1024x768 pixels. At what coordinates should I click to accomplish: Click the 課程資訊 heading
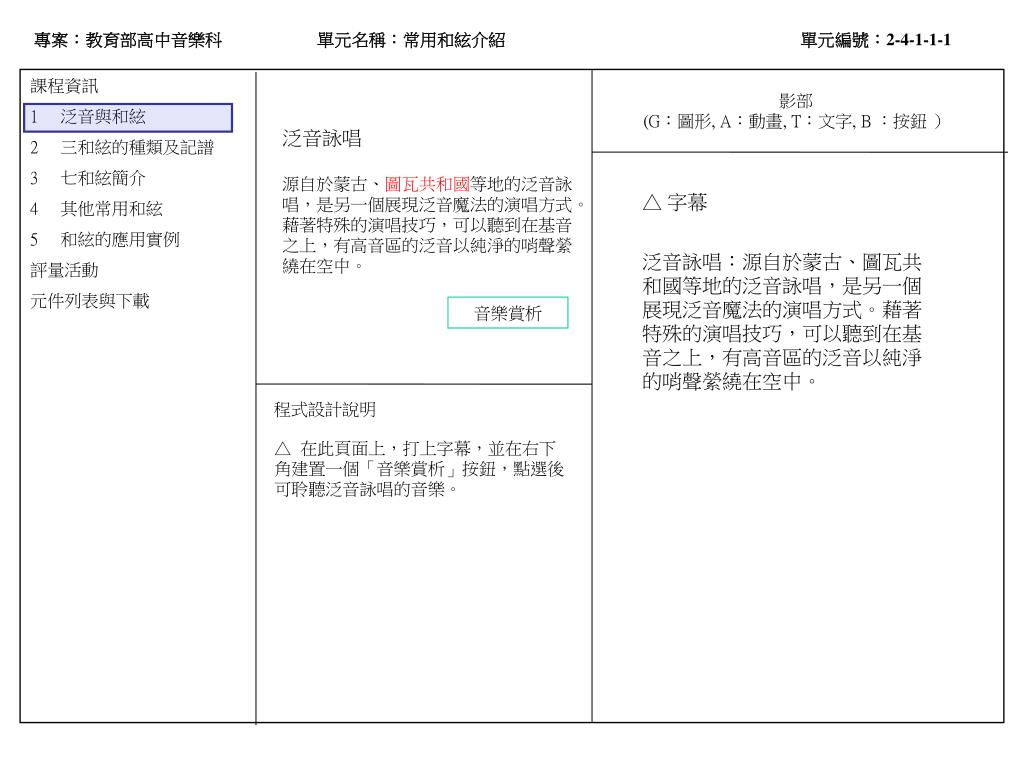coord(64,86)
